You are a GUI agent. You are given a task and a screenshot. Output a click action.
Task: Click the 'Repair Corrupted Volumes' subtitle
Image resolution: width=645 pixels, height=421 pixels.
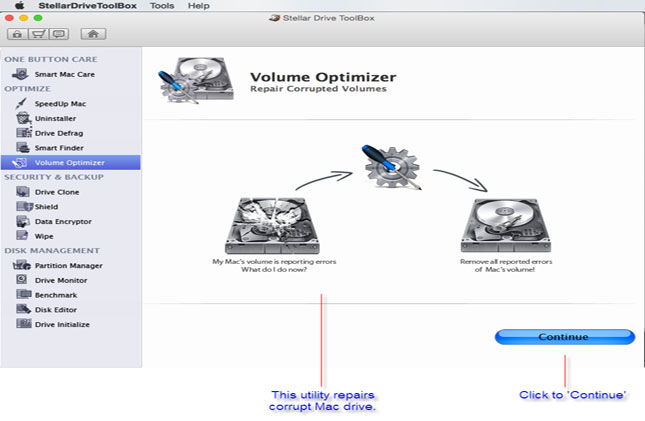[318, 89]
